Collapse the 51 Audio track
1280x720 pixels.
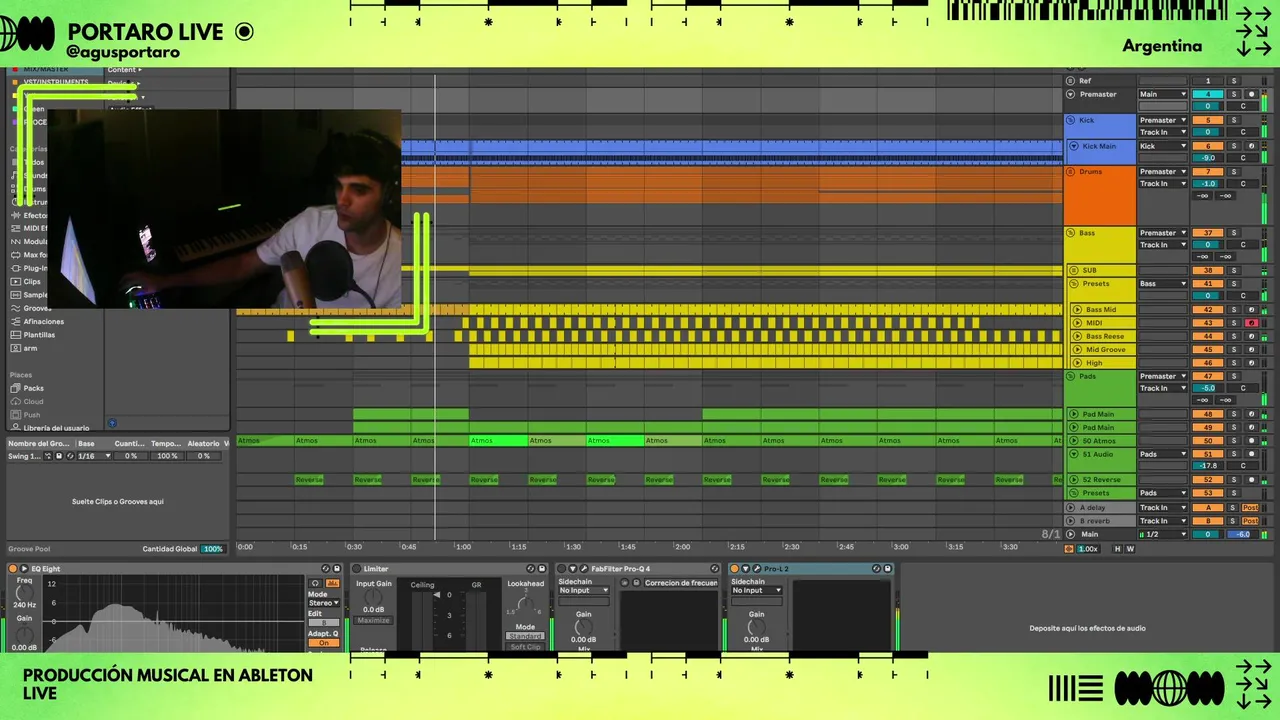pyautogui.click(x=1074, y=454)
